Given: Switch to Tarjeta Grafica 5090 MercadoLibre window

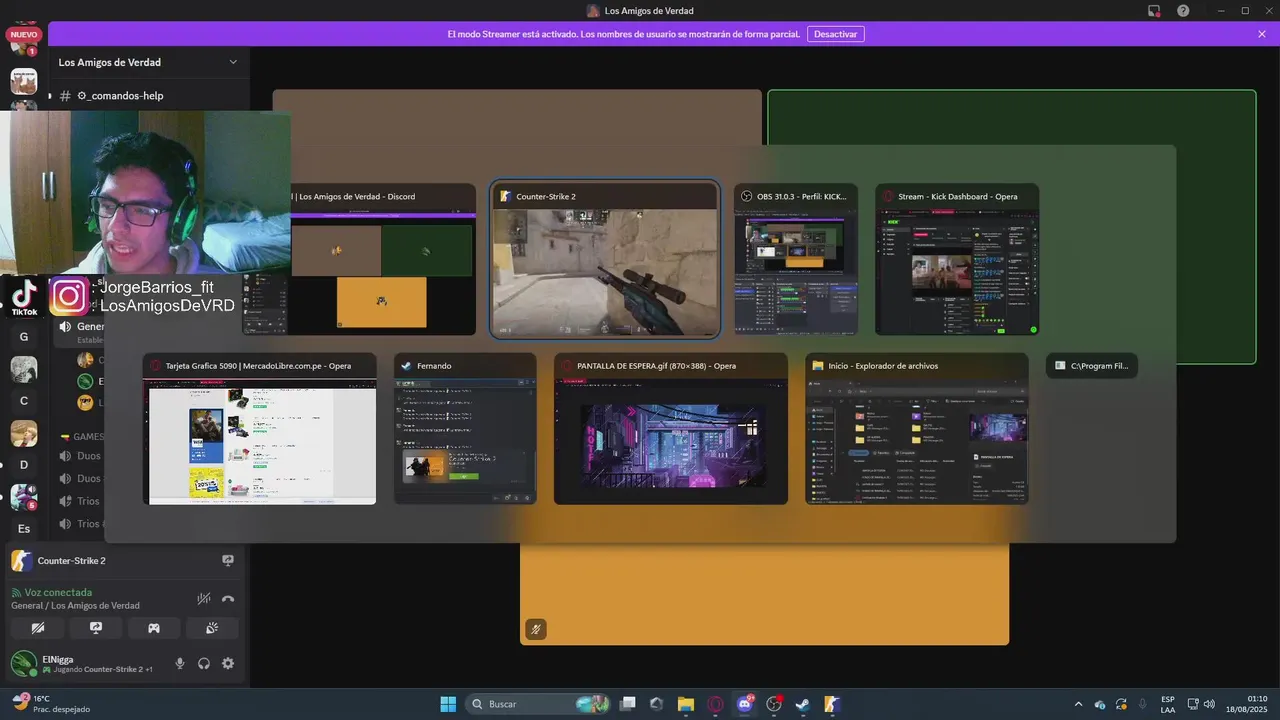Looking at the screenshot, I should 260,429.
